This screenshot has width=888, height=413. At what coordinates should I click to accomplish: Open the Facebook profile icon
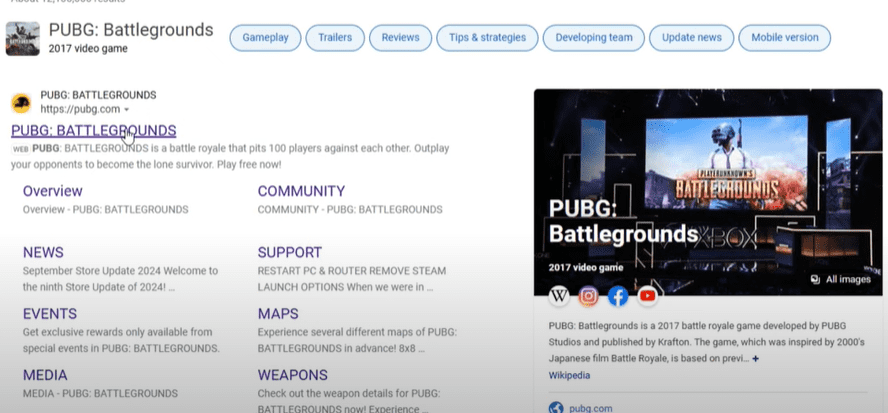click(x=618, y=296)
